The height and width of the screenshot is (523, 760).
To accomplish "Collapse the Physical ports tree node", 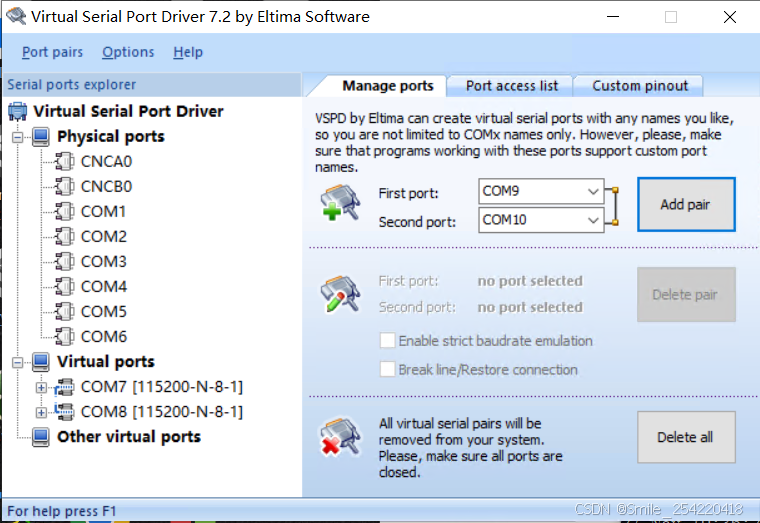I will (17, 137).
